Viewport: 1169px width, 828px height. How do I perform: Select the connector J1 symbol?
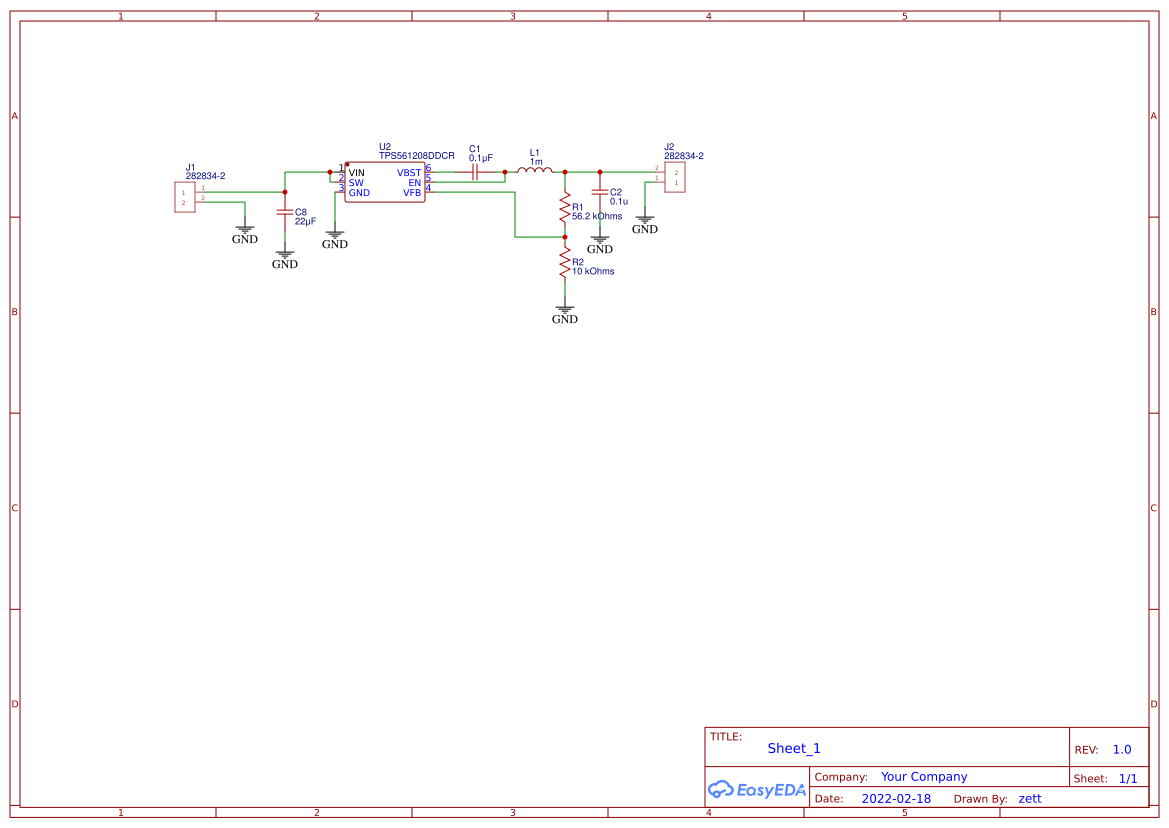click(x=184, y=196)
